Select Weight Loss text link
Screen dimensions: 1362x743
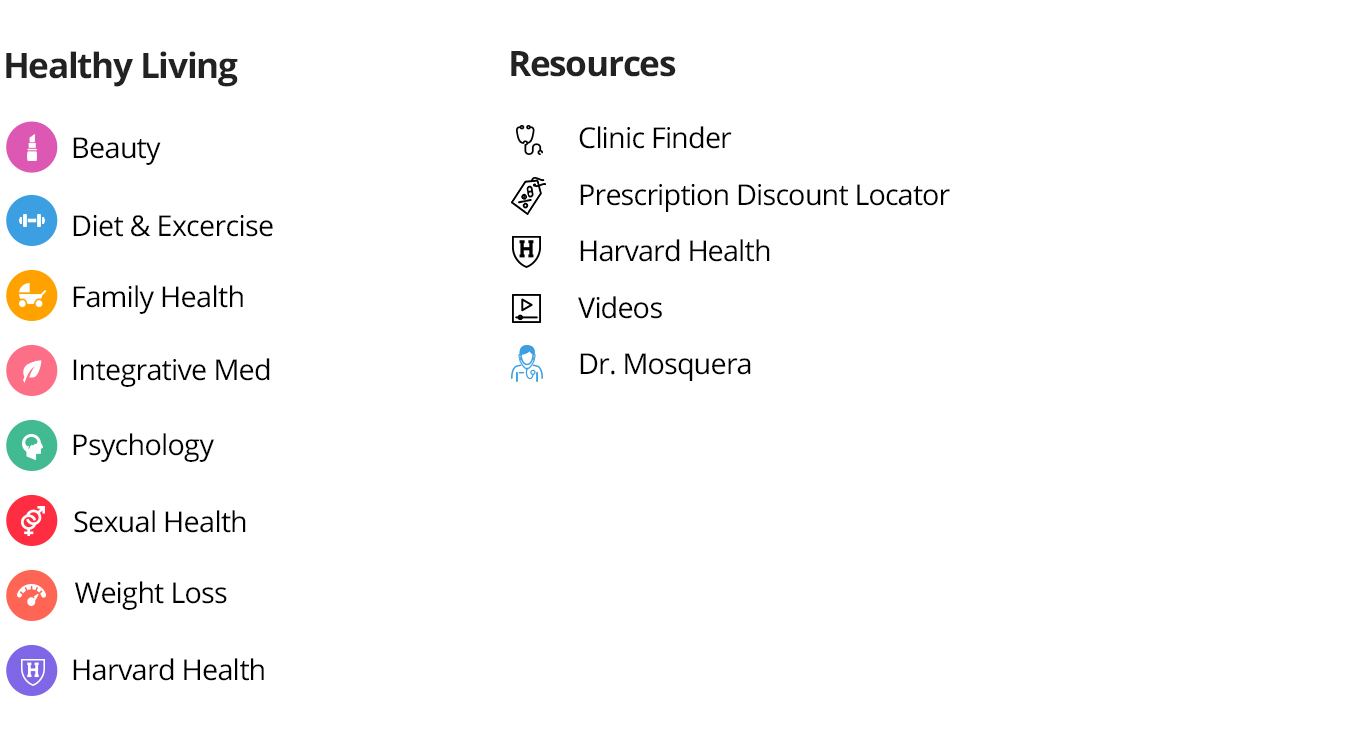coord(151,593)
